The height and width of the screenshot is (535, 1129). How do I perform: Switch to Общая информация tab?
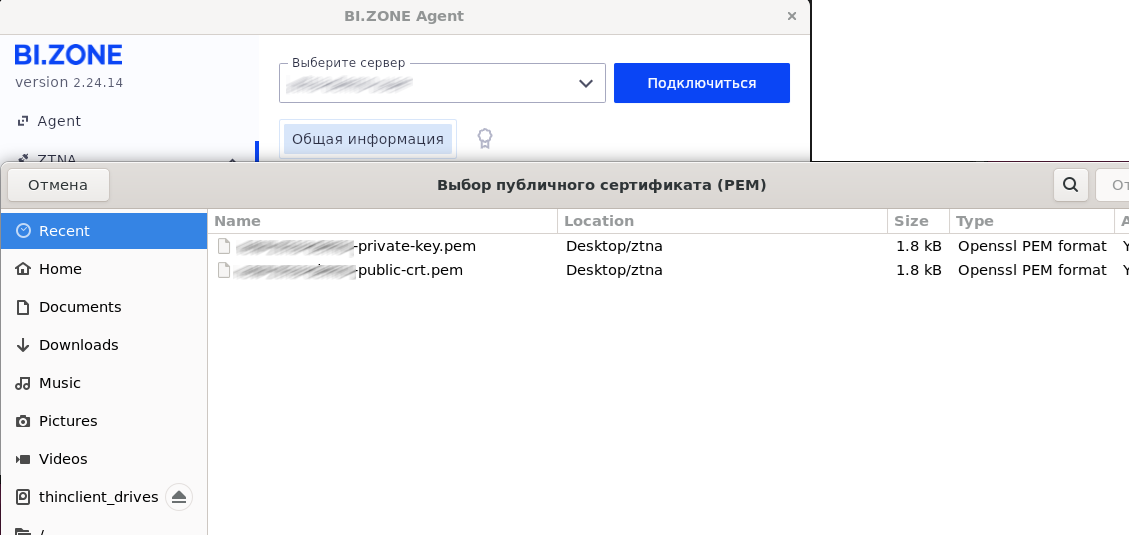[368, 139]
